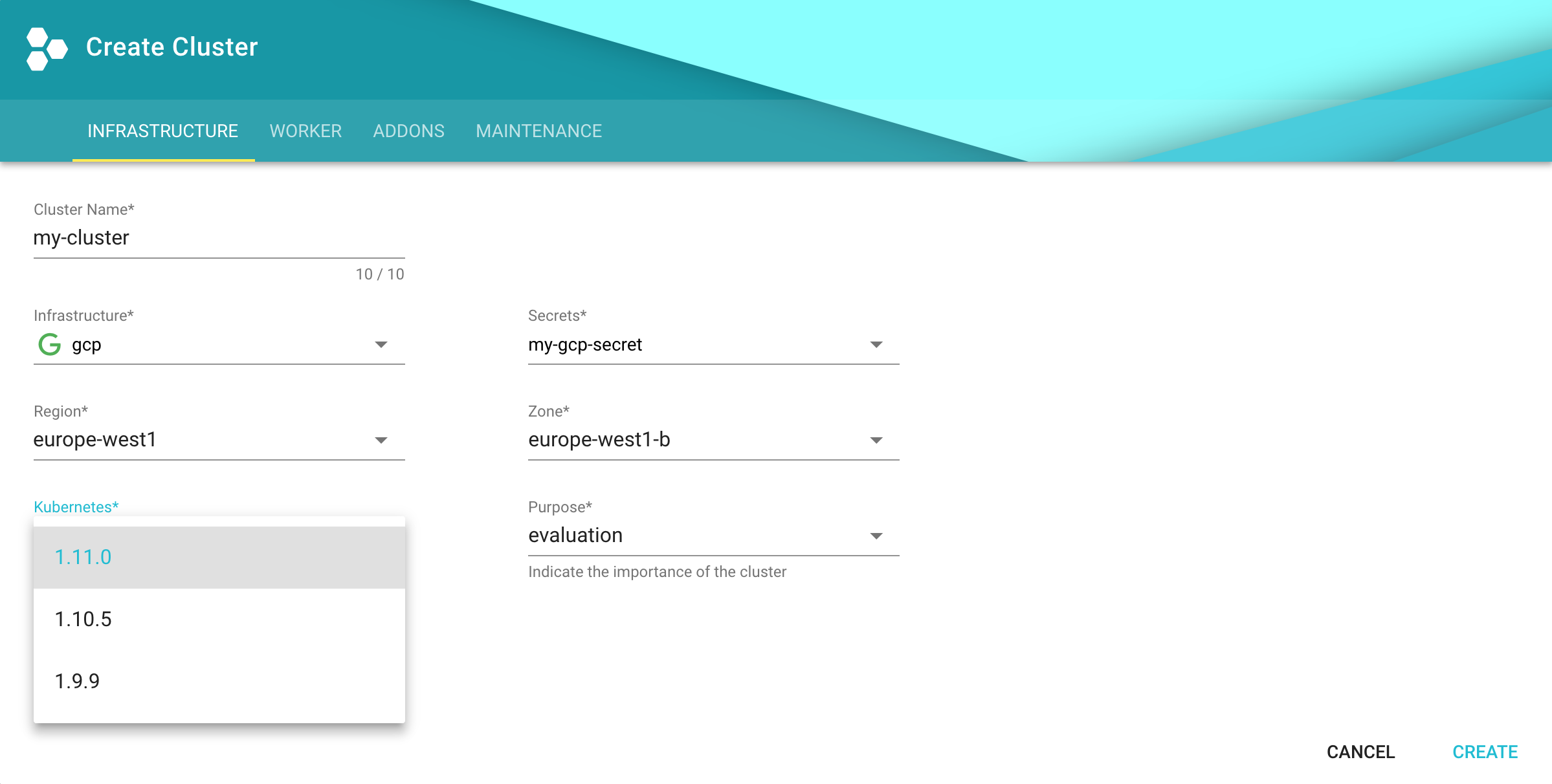Screen dimensions: 1552x784
Task: Expand the Secrets dropdown arrow
Action: point(876,345)
